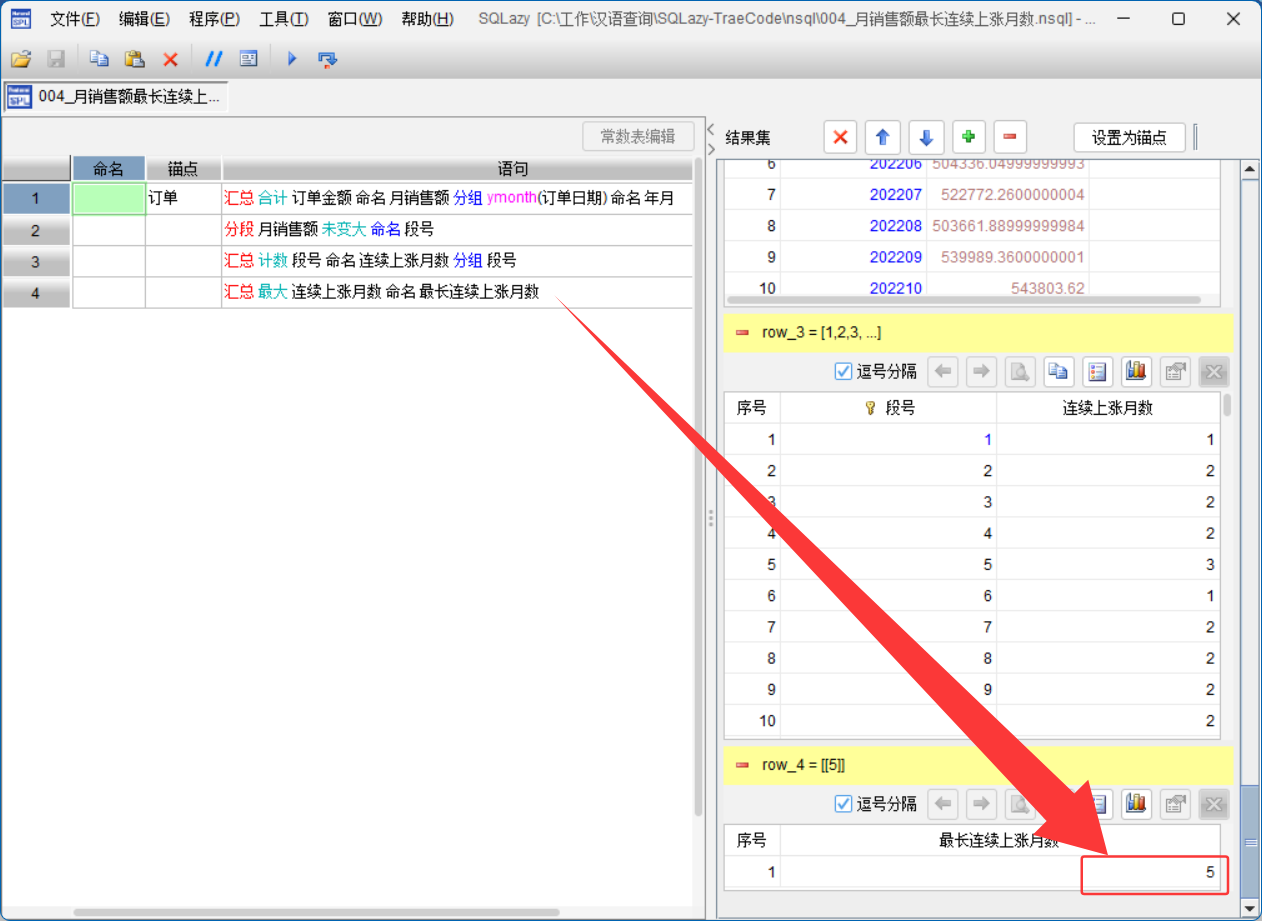The width and height of the screenshot is (1262, 921).
Task: Open the 编辑(E) menu
Action: click(x=144, y=19)
